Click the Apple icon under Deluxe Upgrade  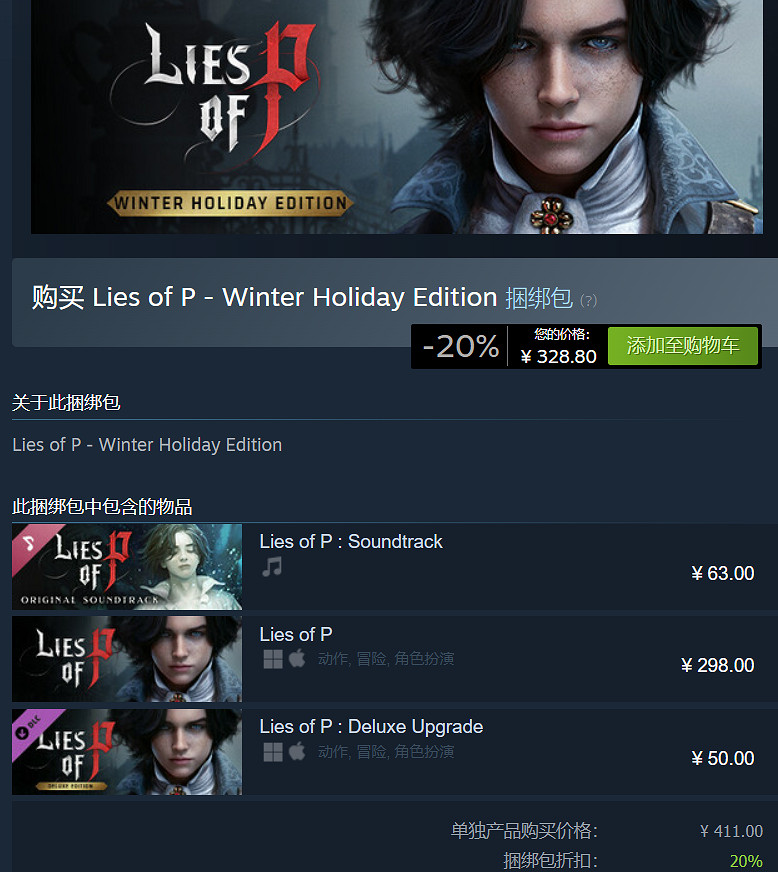click(297, 752)
